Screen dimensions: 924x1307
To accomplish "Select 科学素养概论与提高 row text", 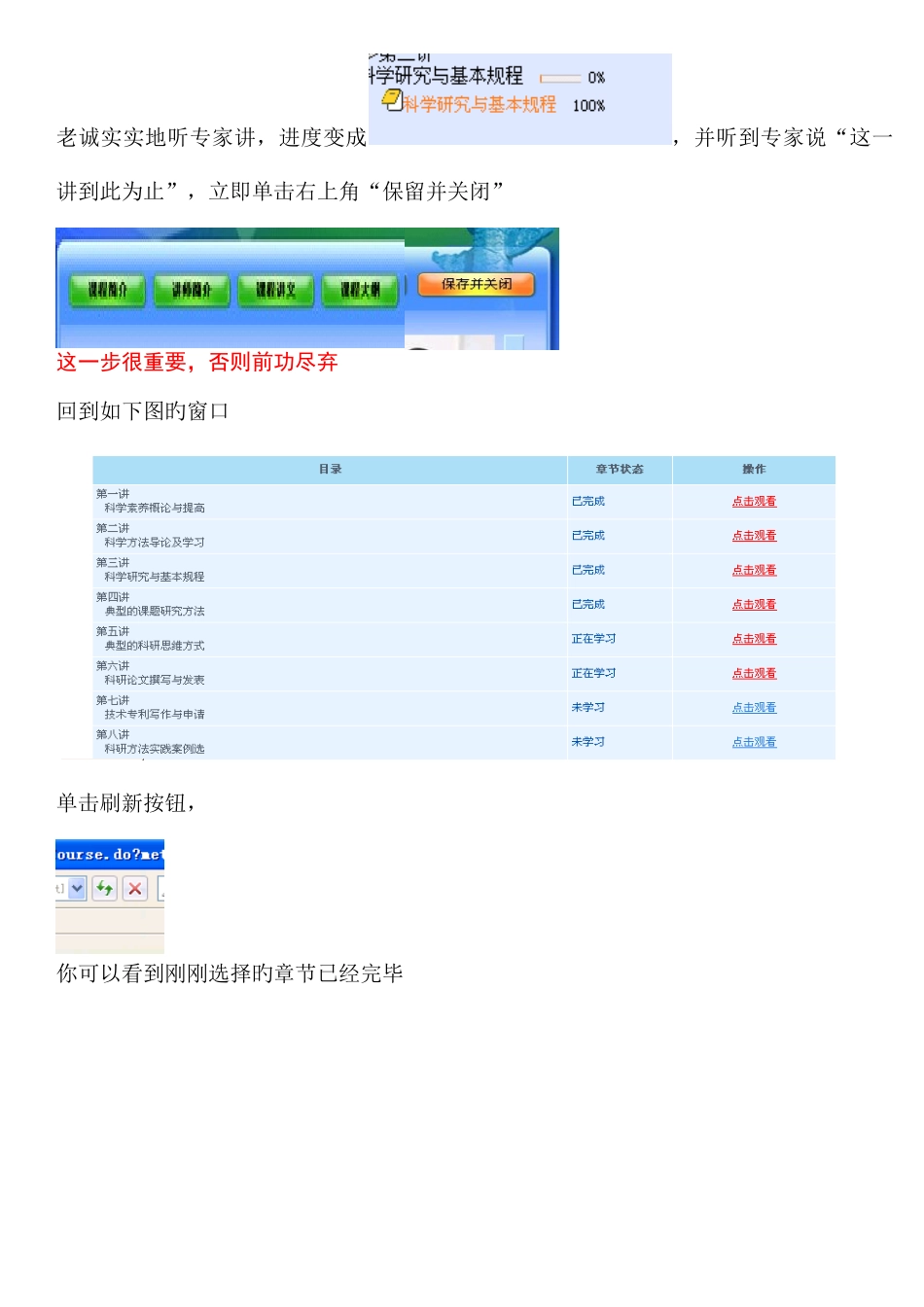I will click(x=155, y=509).
